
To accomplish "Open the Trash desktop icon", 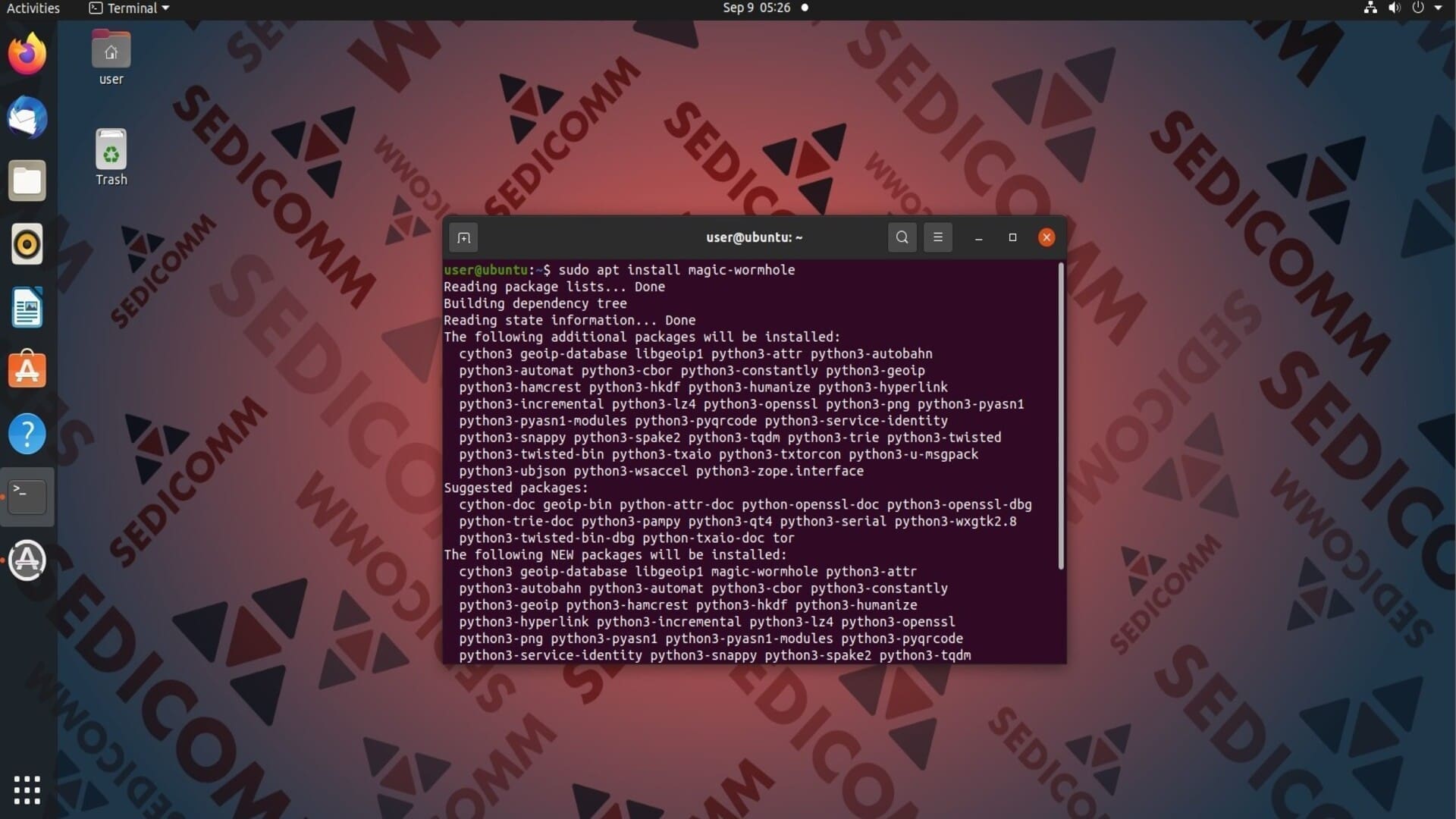I will tap(111, 157).
